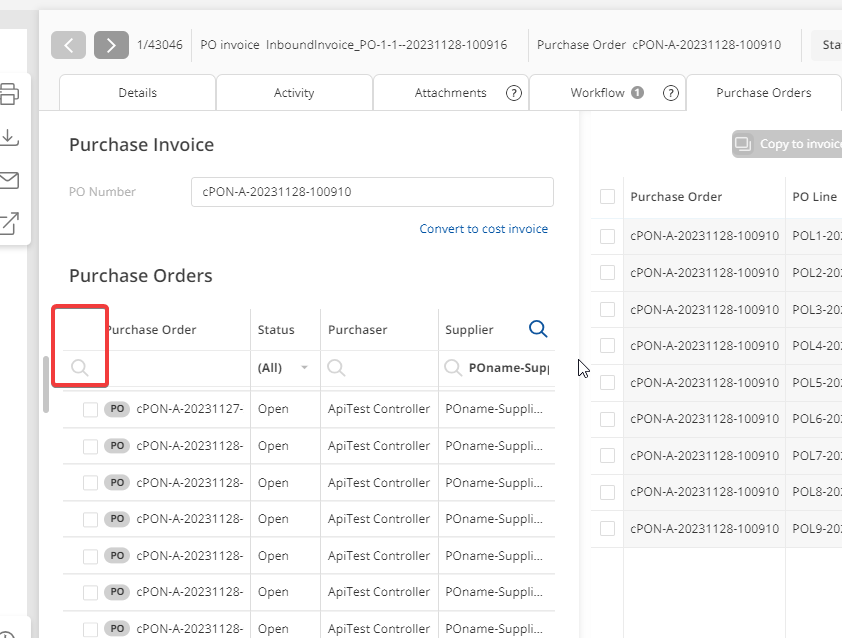842x638 pixels.
Task: Check the POL1 purchase order line row
Action: point(607,236)
